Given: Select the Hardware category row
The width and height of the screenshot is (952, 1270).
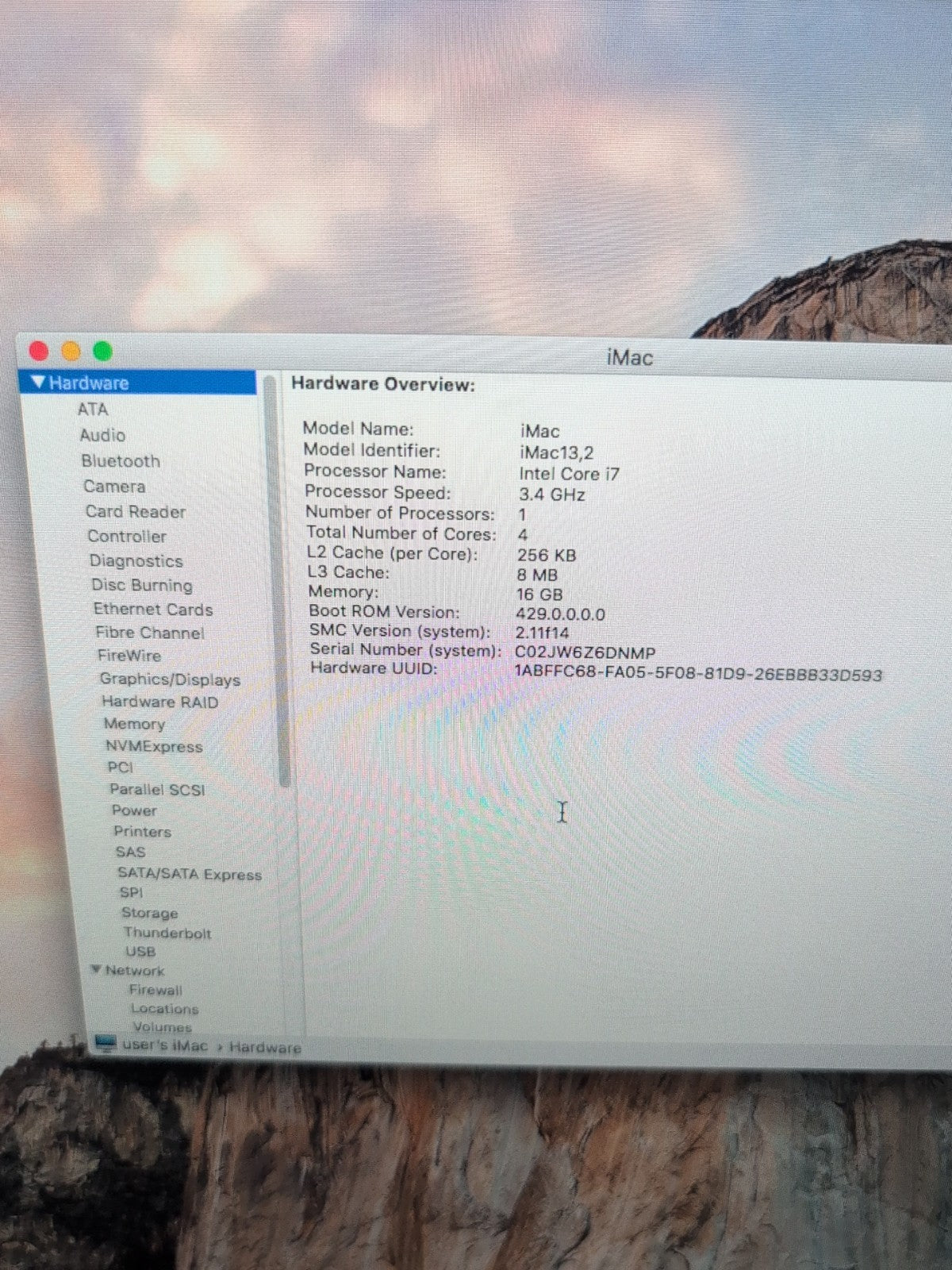Looking at the screenshot, I should coord(138,383).
